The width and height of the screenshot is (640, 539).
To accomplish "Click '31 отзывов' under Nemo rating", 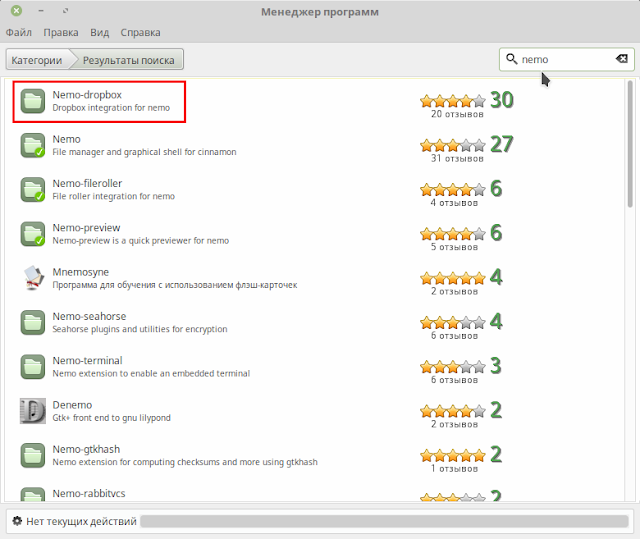I will [x=457, y=158].
